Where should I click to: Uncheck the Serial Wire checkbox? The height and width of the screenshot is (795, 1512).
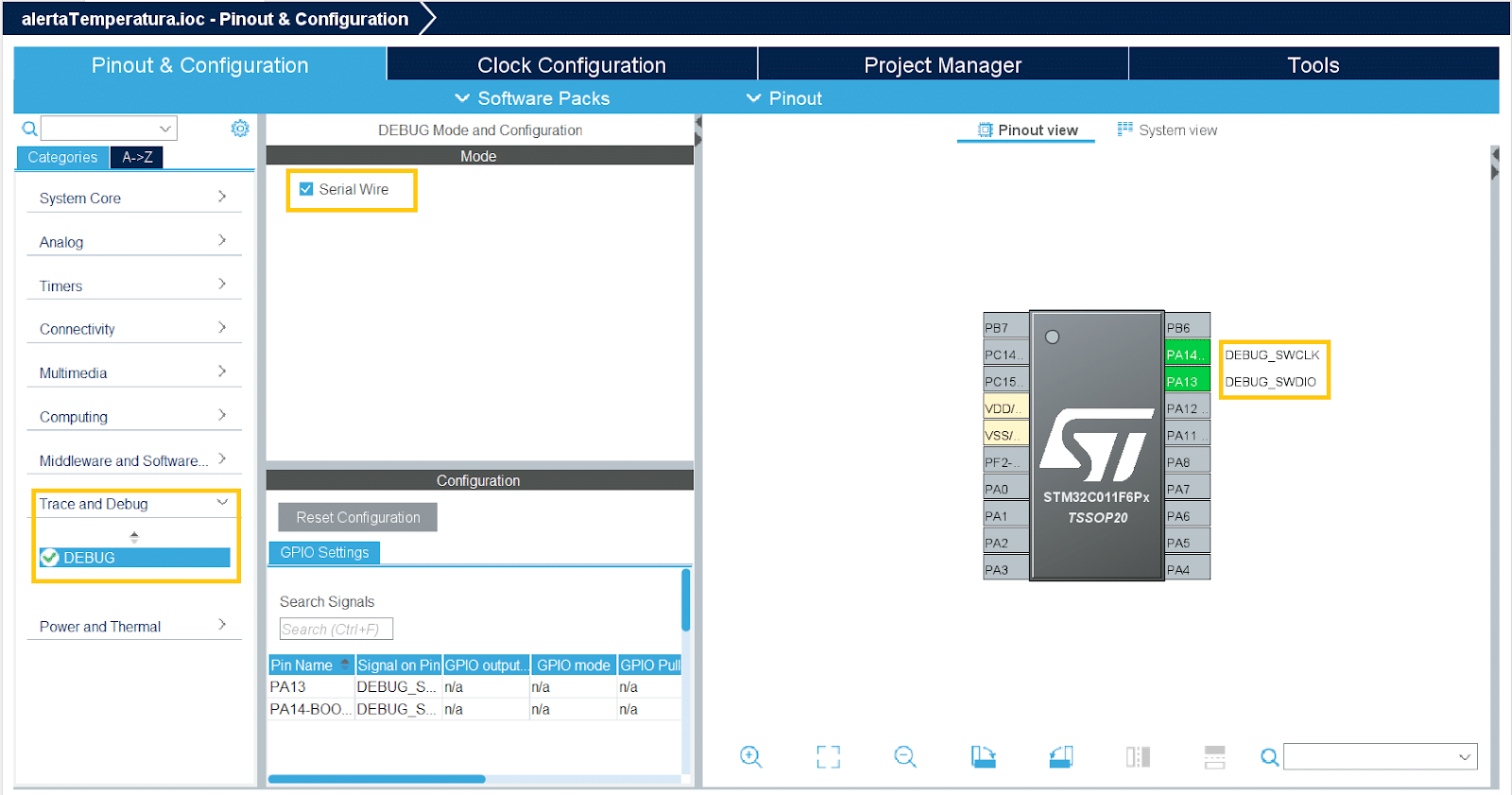point(306,189)
